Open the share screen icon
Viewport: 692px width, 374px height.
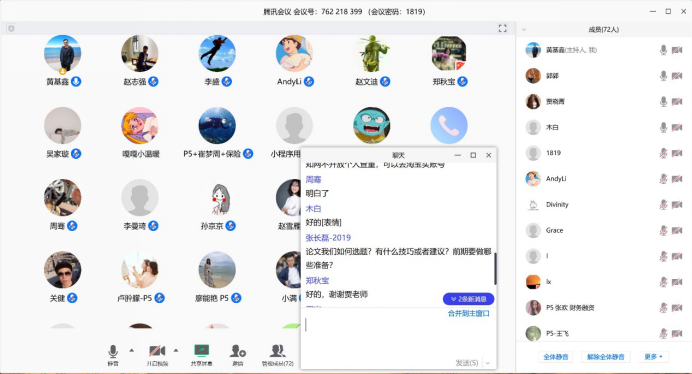[x=202, y=351]
